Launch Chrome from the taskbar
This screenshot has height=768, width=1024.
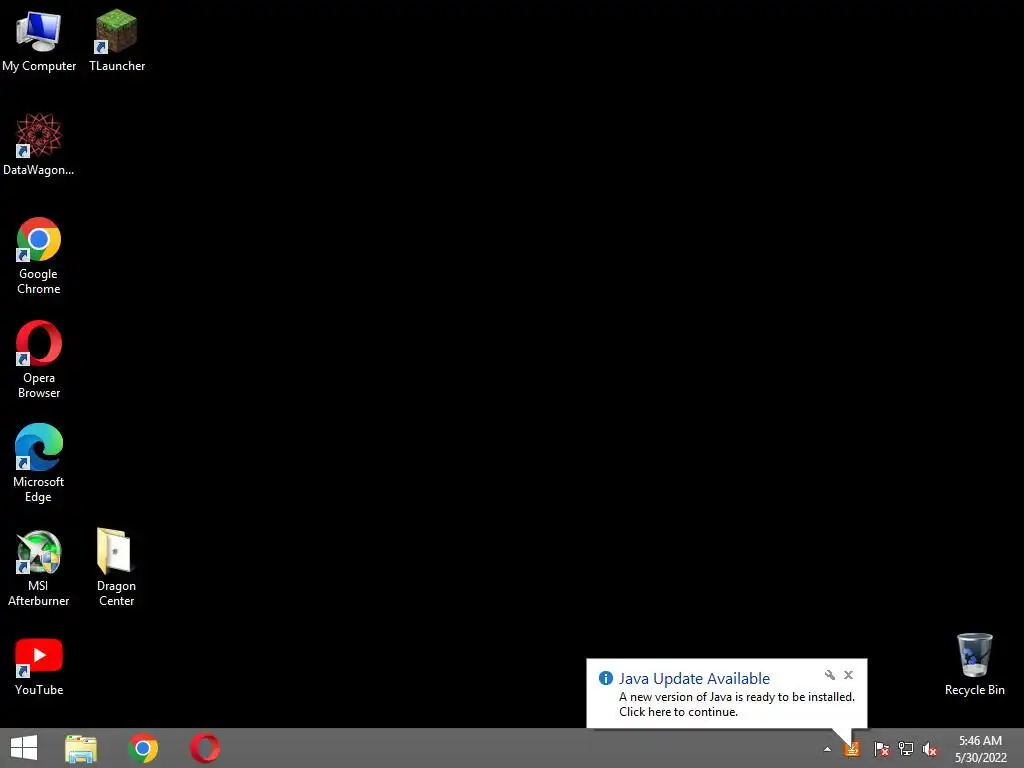(143, 748)
